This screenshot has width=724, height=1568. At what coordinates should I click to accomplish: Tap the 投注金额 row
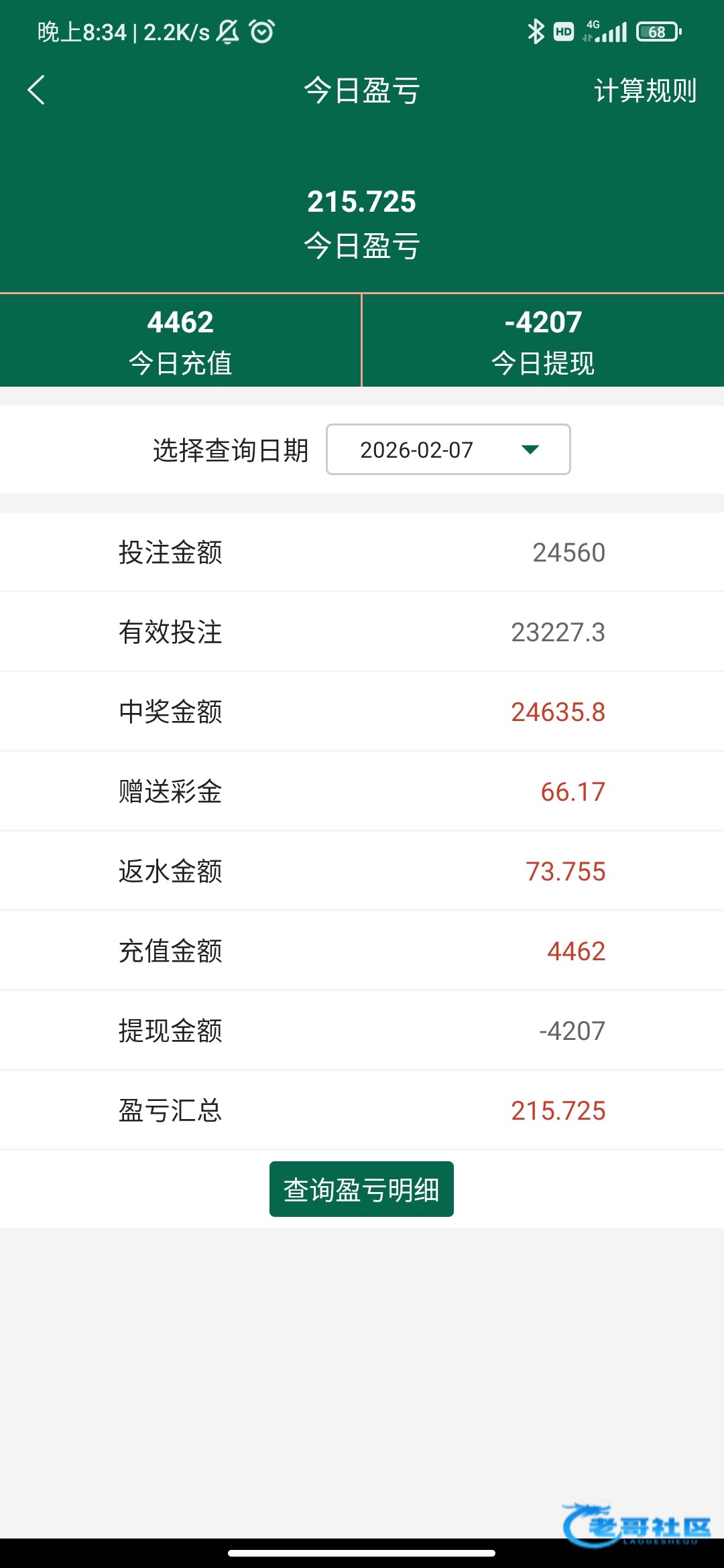(x=362, y=553)
